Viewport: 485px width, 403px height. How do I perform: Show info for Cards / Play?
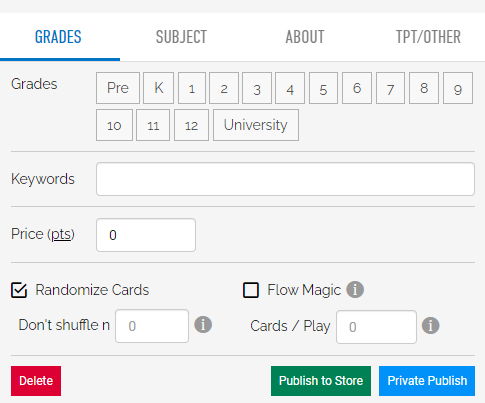tap(431, 325)
